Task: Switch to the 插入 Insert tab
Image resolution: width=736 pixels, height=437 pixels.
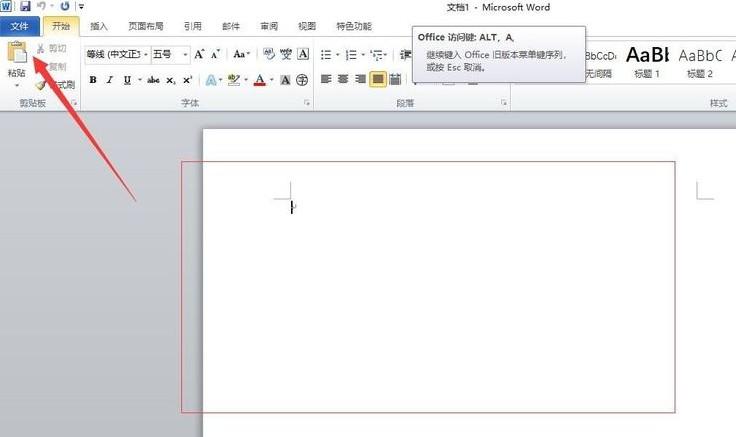Action: tap(99, 26)
